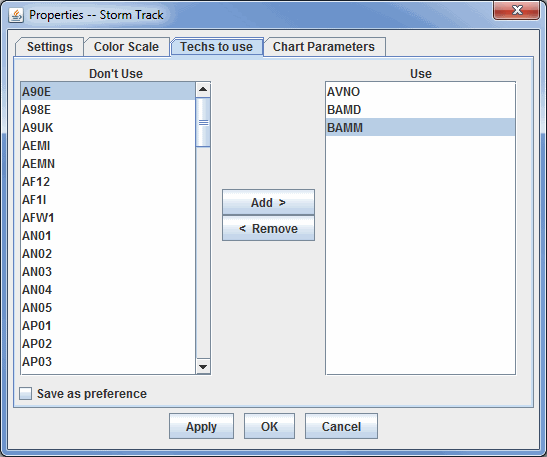Select AF1I in the Don't Use list

[x=108, y=200]
